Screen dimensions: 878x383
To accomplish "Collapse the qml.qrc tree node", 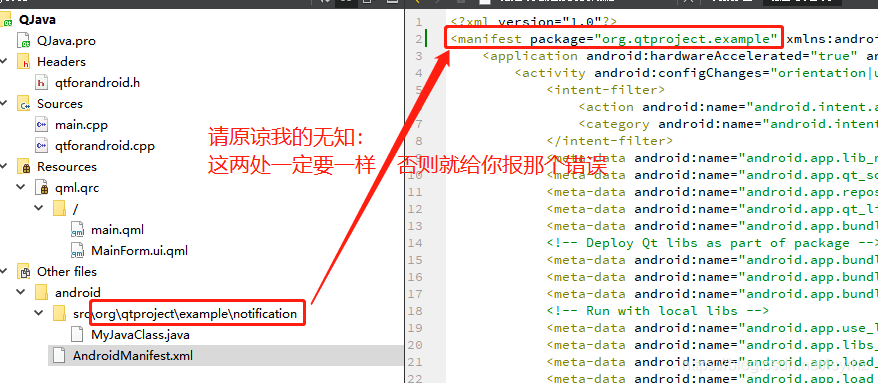I will coord(21,188).
